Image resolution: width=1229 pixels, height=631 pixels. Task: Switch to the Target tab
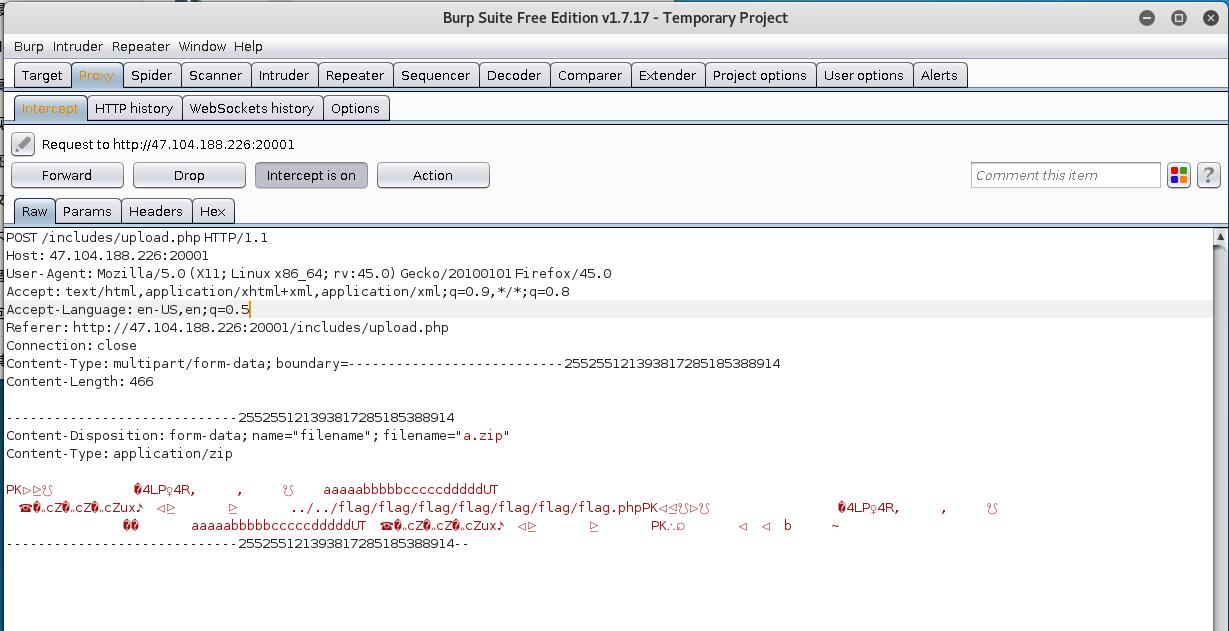click(x=42, y=75)
